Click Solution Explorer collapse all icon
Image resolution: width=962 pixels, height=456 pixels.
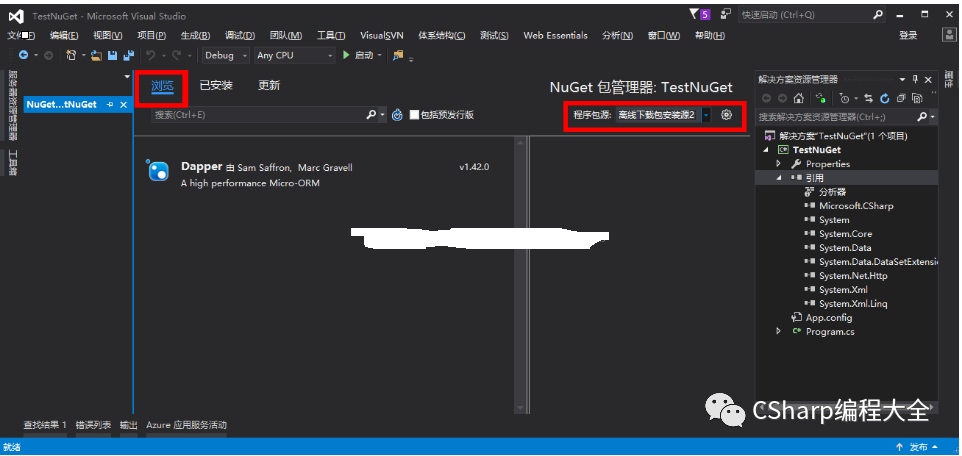(901, 98)
